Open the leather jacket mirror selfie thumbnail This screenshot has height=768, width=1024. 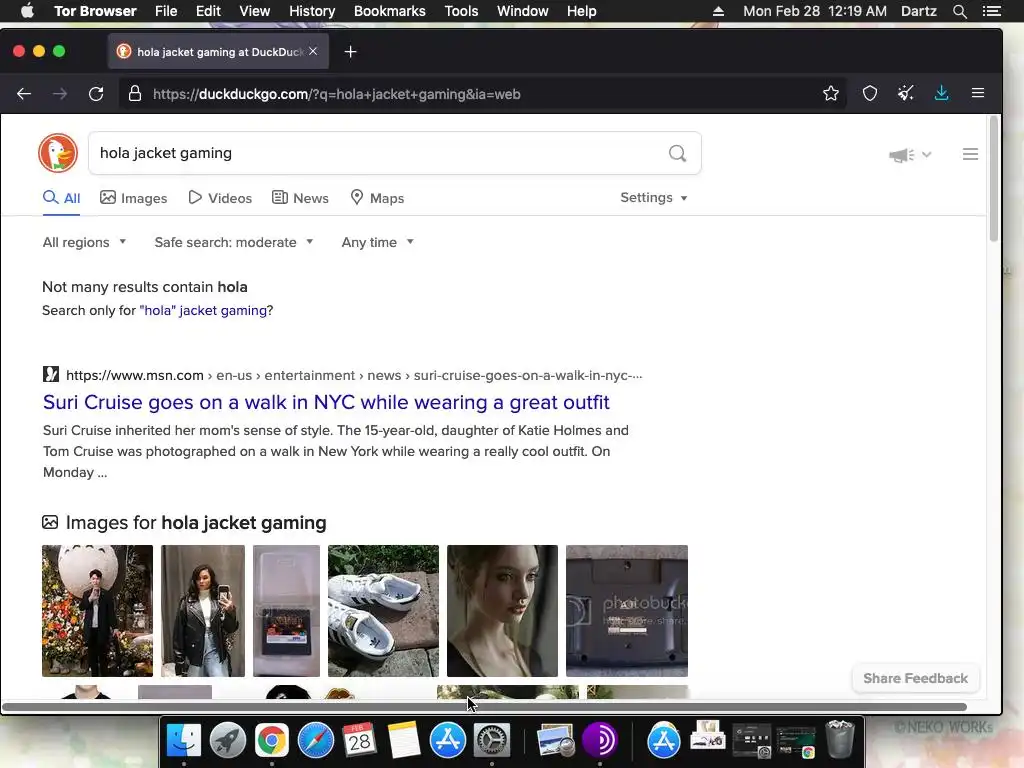(203, 611)
